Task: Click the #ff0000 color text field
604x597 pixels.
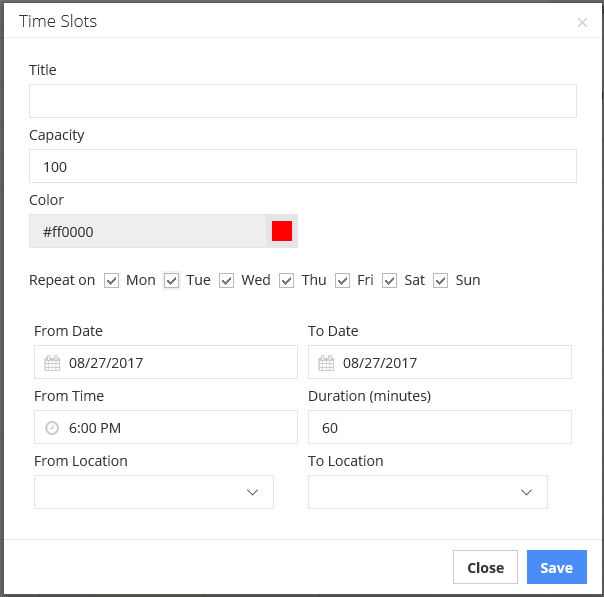Action: click(148, 231)
